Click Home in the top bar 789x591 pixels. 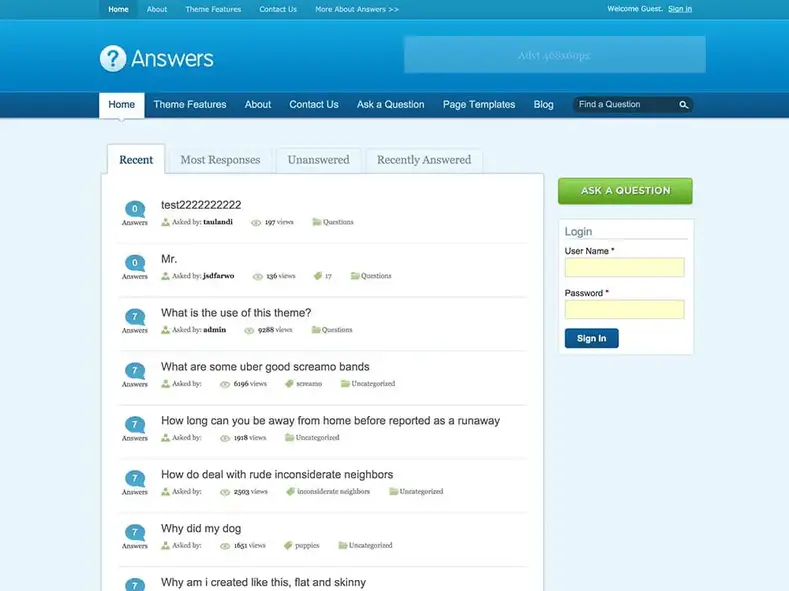tap(118, 9)
